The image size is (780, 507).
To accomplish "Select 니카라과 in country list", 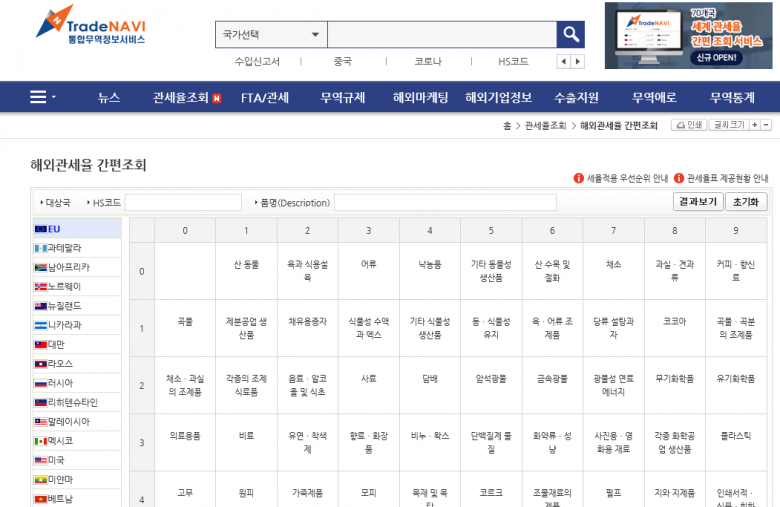I will click(x=77, y=325).
